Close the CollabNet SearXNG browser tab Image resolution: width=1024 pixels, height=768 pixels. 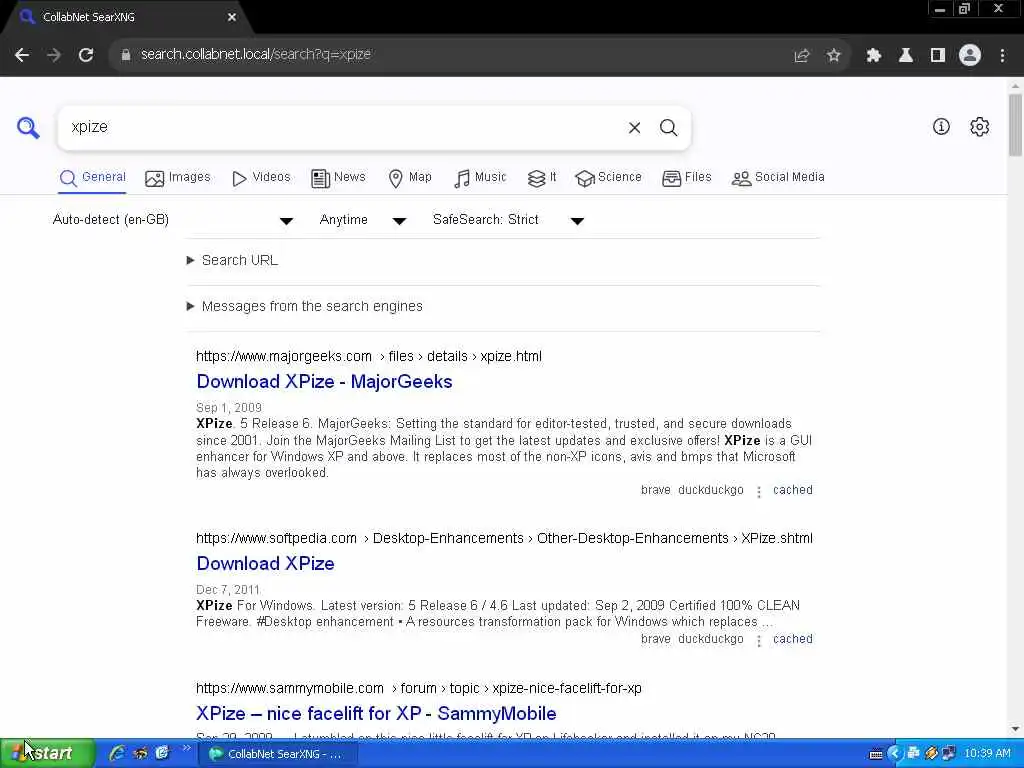[x=231, y=18]
